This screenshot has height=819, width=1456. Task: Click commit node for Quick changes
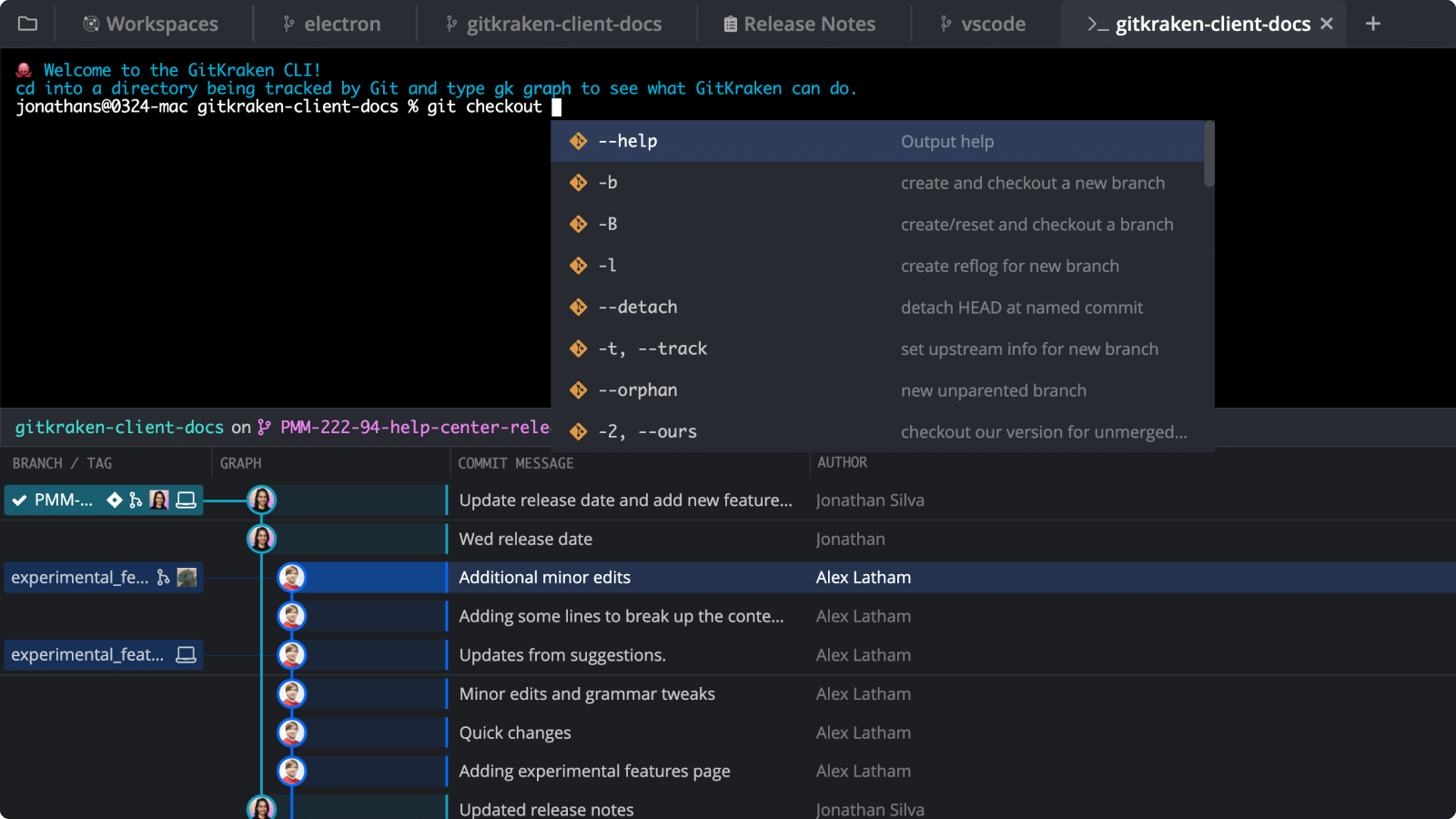pos(291,733)
